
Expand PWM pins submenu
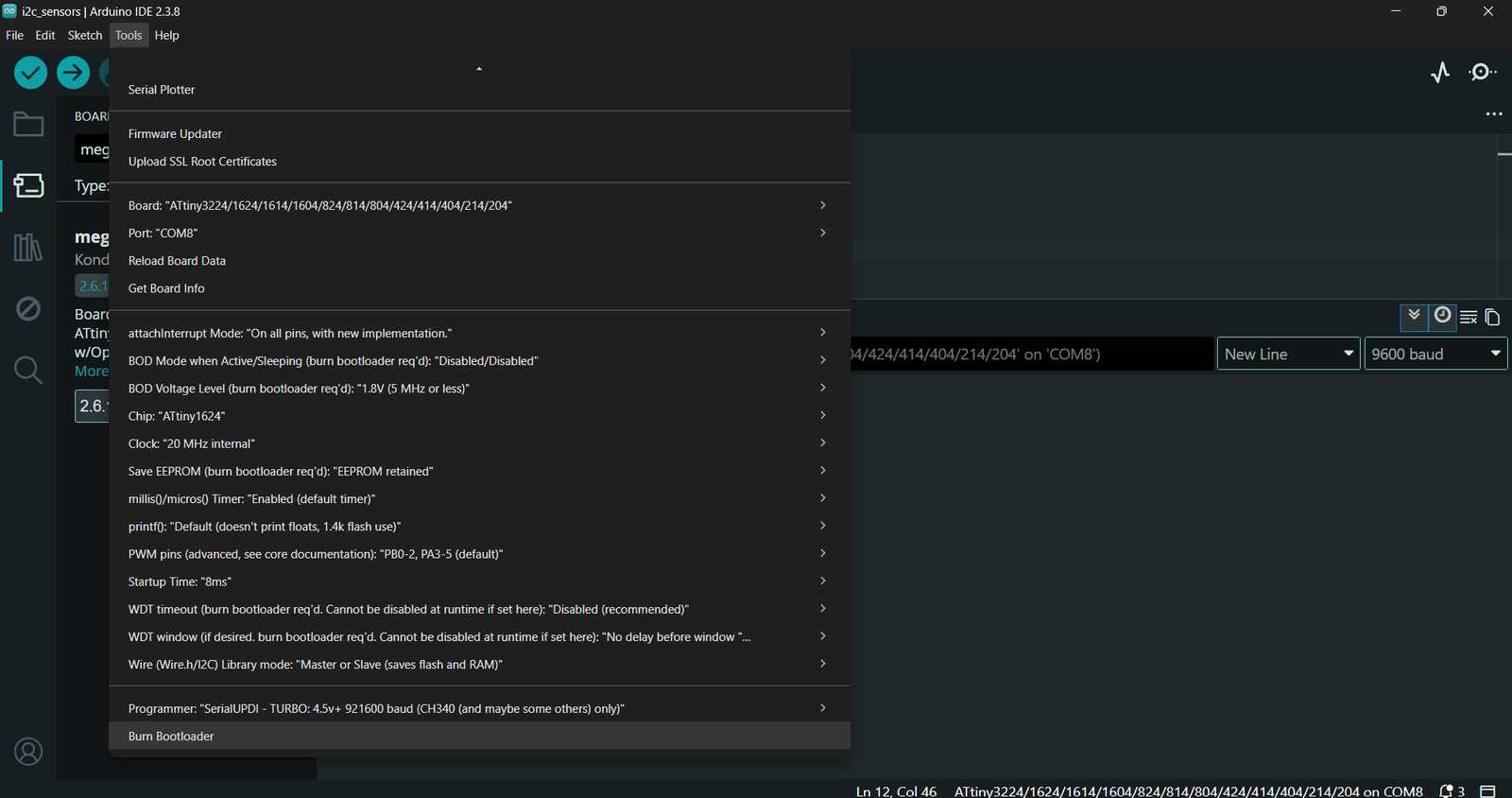coord(480,554)
